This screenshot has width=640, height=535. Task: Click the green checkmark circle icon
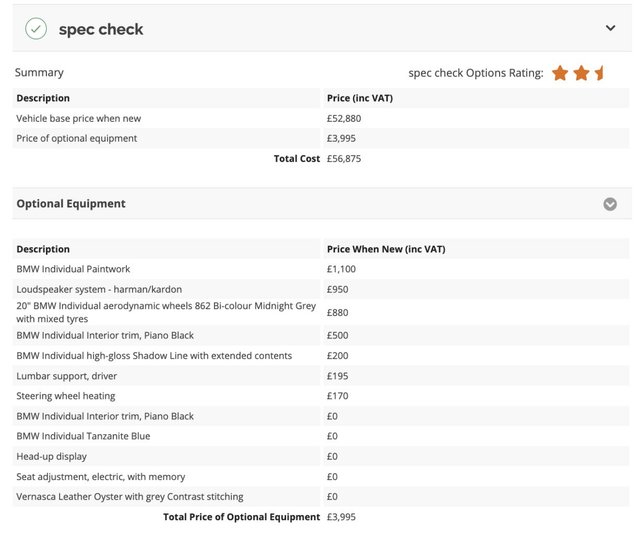[36, 29]
